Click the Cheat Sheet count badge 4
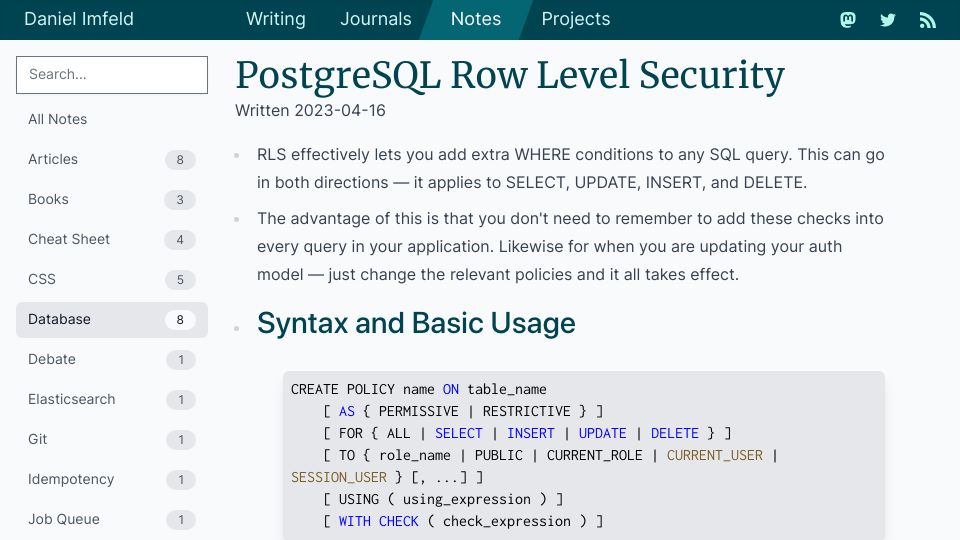This screenshot has height=540, width=960. click(180, 239)
